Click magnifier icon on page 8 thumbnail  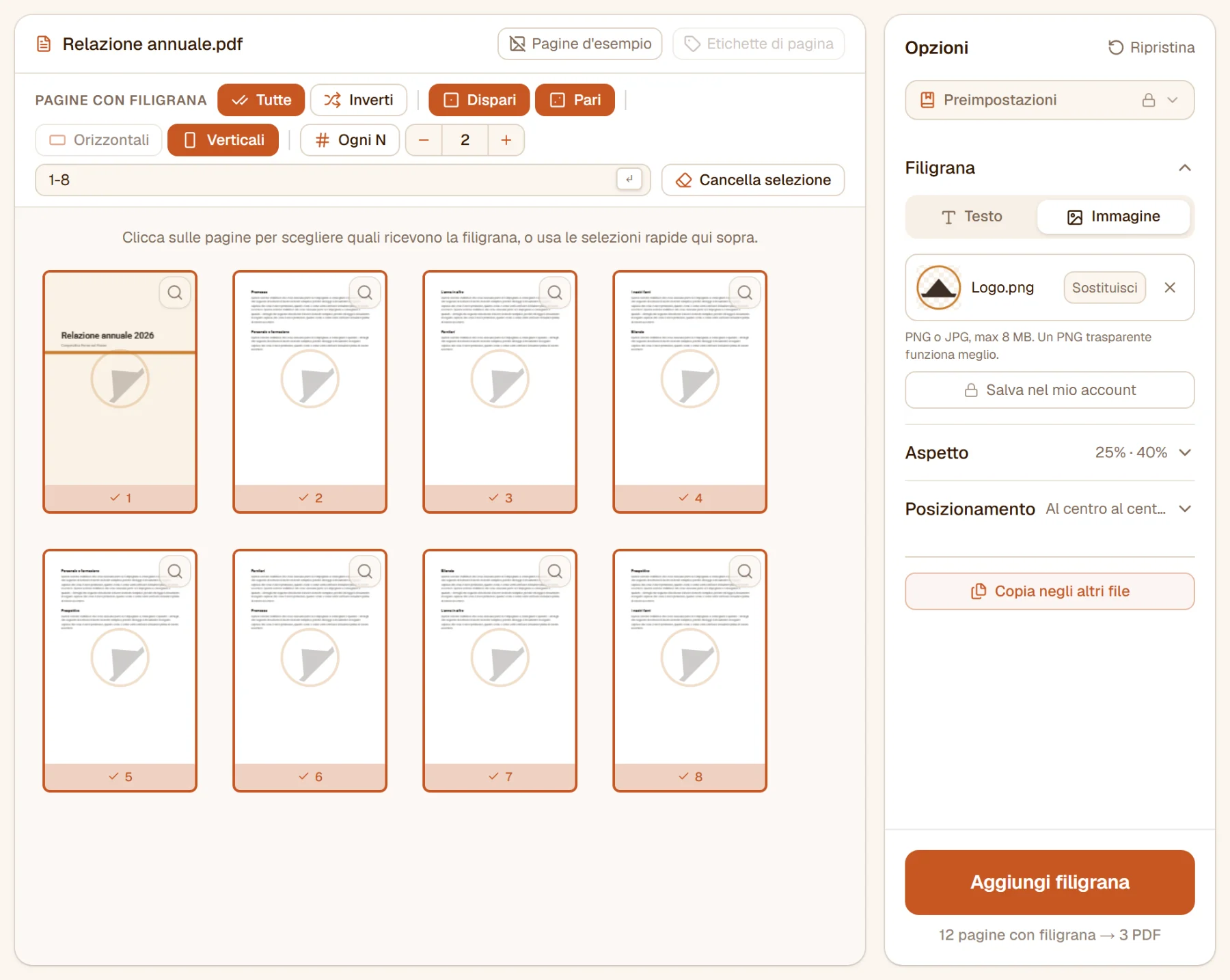tap(745, 571)
